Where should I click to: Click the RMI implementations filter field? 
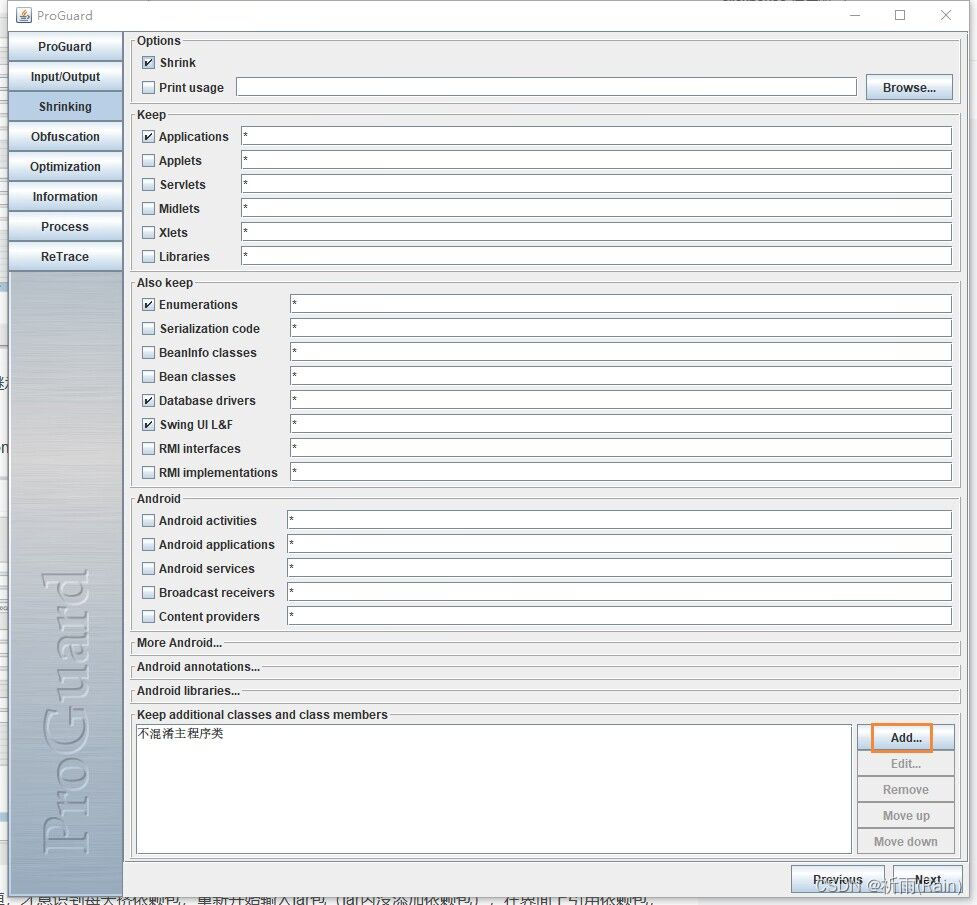[621, 472]
